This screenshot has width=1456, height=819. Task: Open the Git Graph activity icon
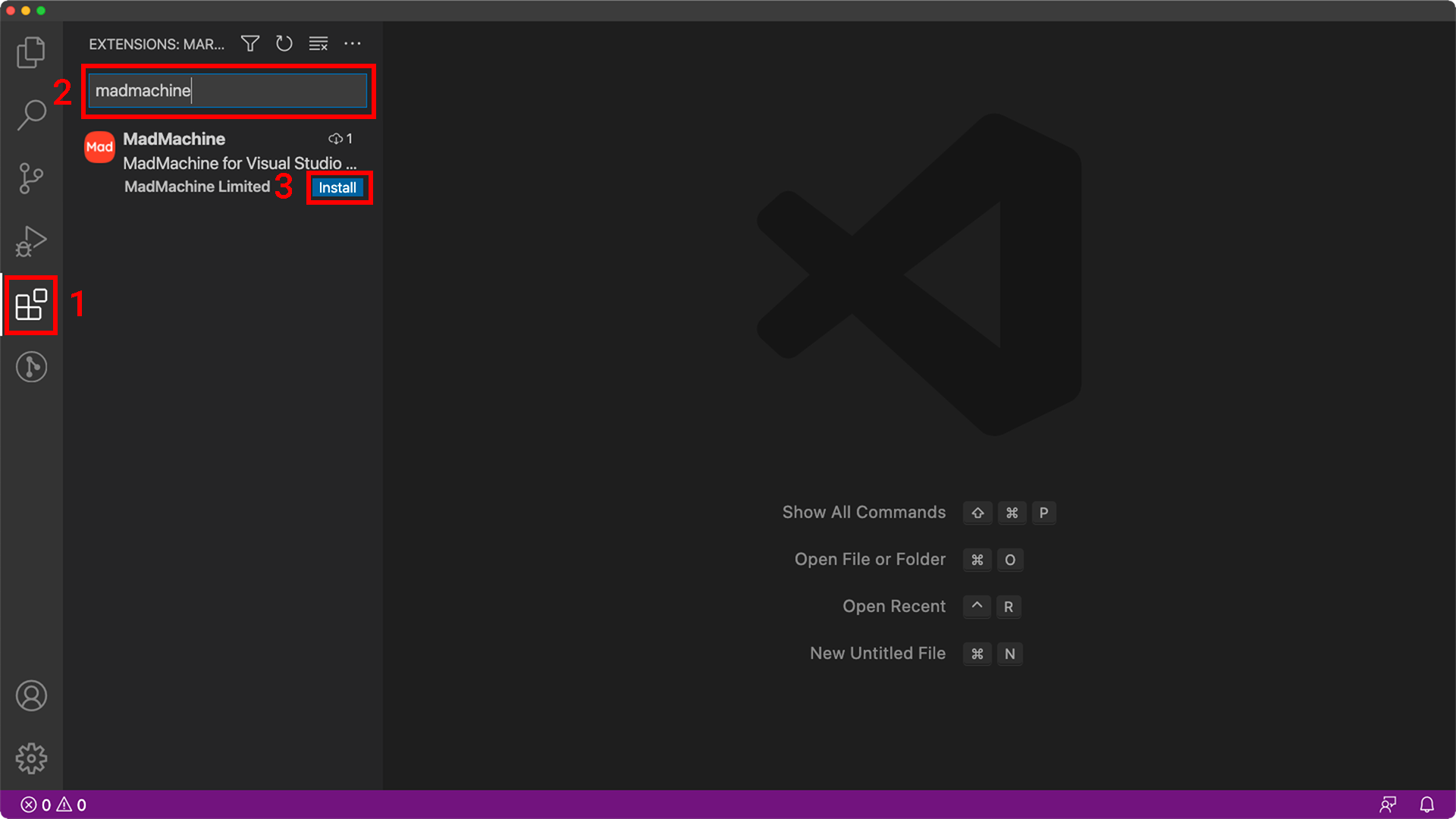(31, 367)
